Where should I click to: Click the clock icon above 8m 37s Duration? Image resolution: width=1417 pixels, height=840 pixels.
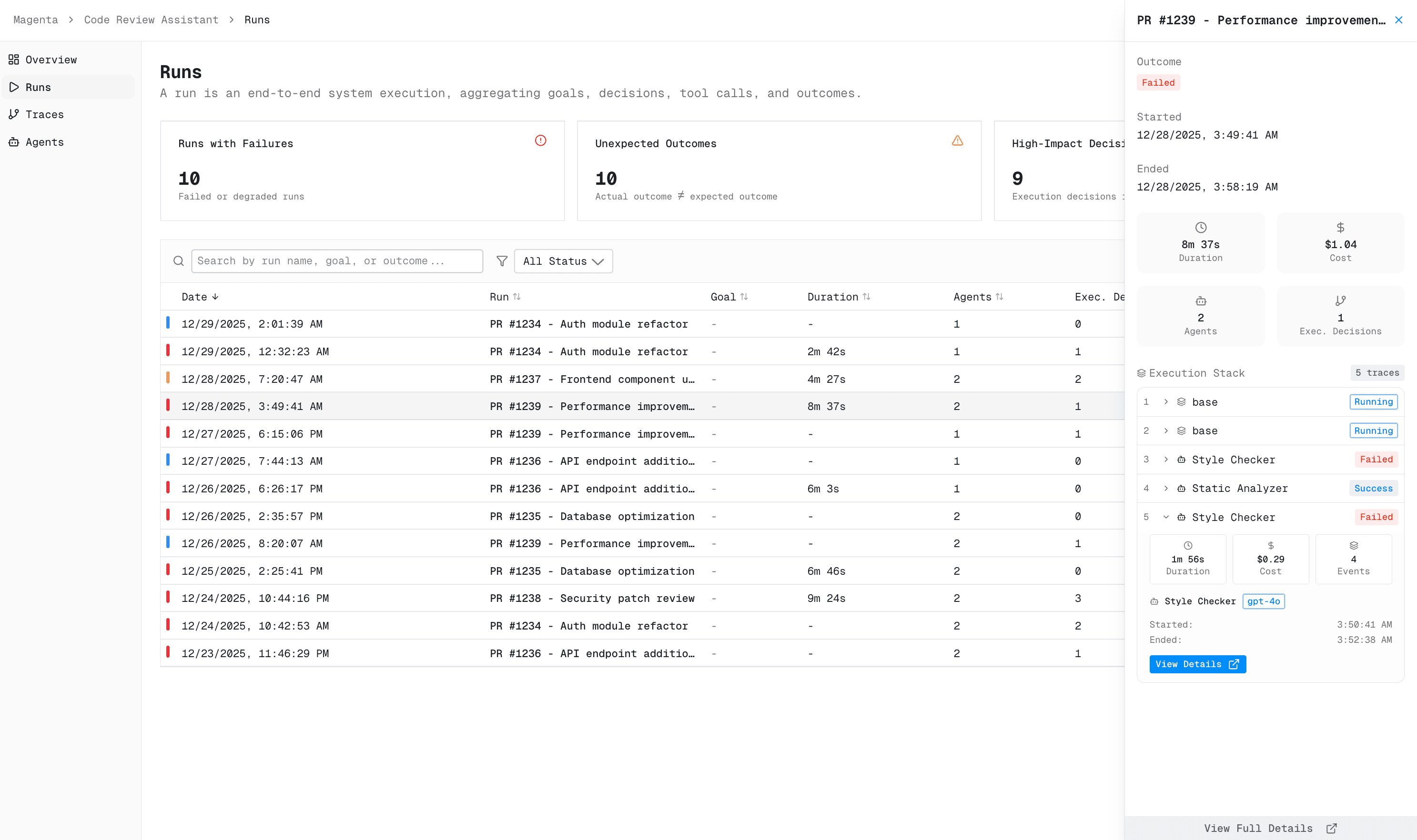pyautogui.click(x=1201, y=228)
